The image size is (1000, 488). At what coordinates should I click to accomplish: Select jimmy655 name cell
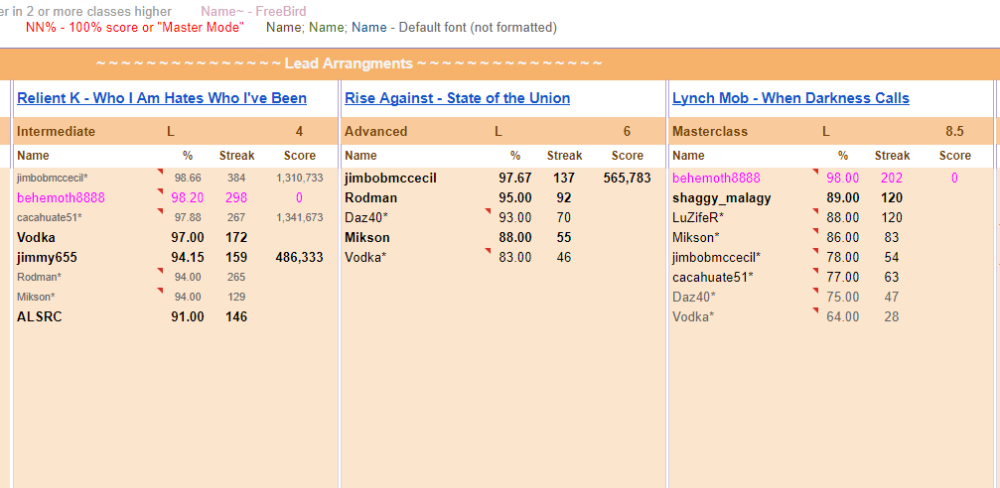pos(46,257)
